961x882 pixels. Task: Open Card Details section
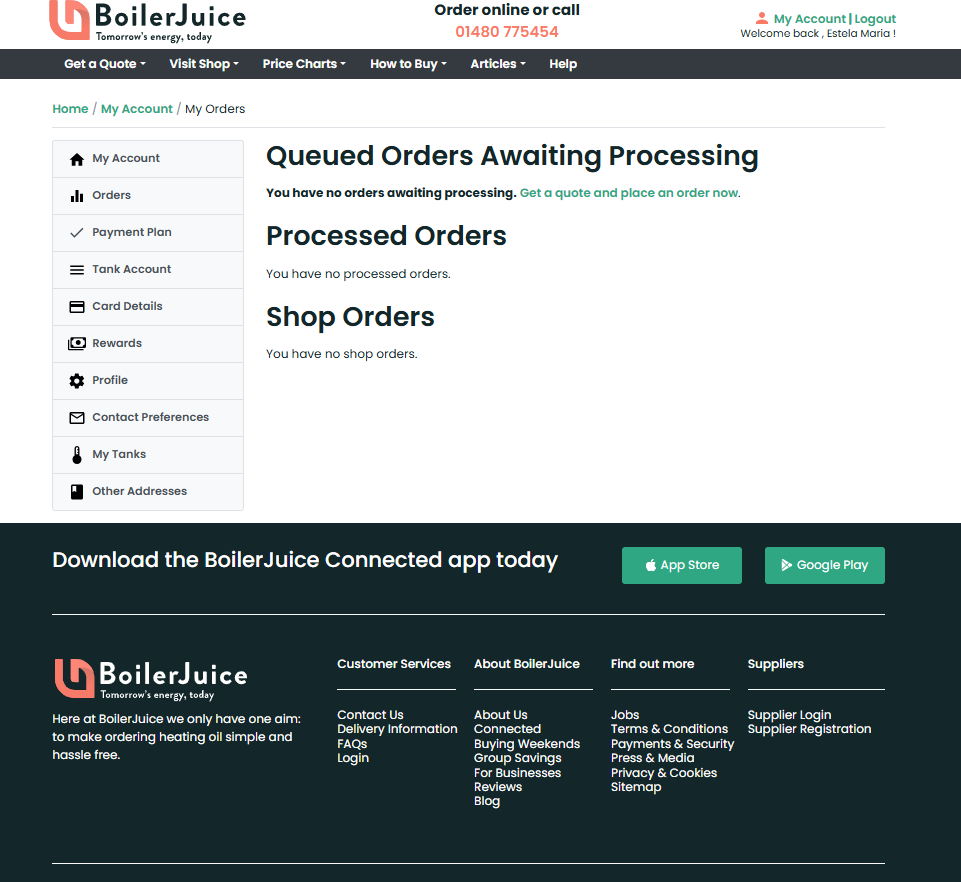[148, 306]
